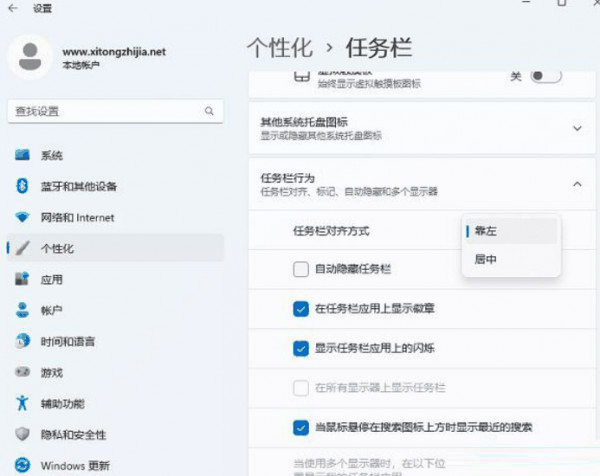Uncheck 在任务栏应用上显示徽章 checkbox

tap(301, 309)
